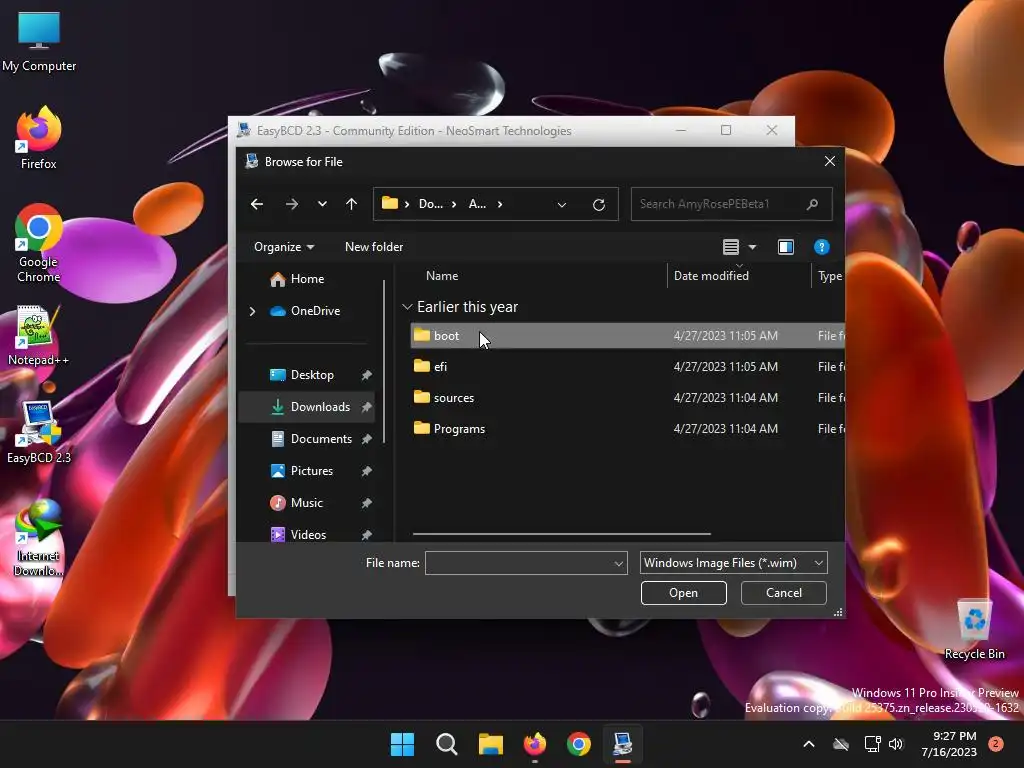
Task: Open the Recycle Bin on the desktop
Action: [x=974, y=630]
